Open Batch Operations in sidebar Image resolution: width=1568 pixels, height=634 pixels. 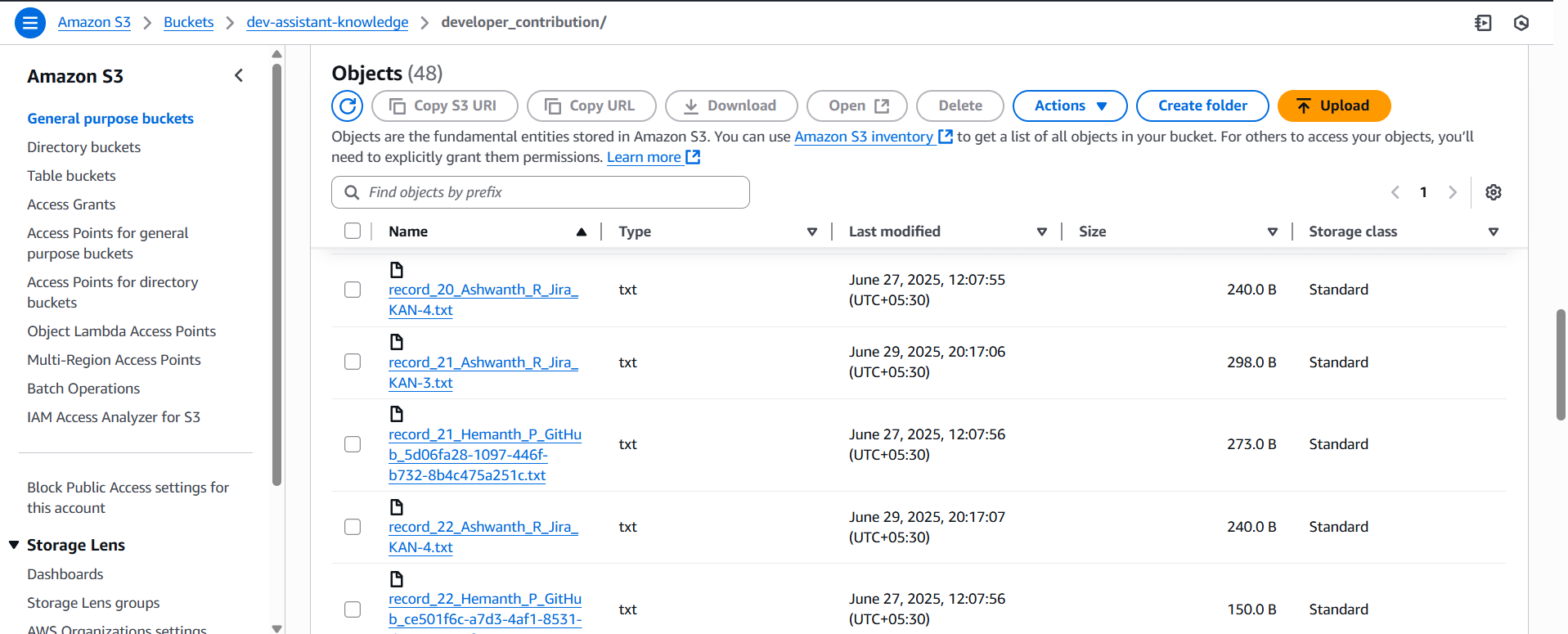(83, 389)
